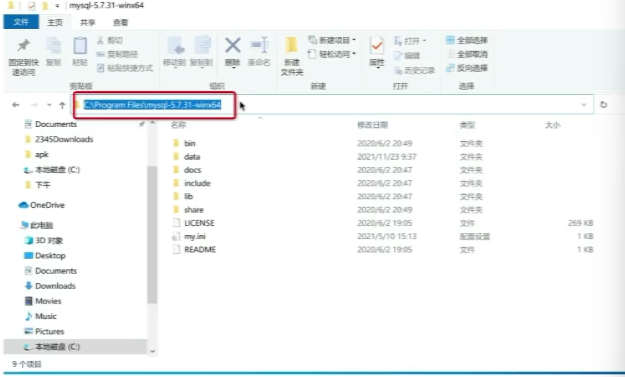Select the docs folder row
Image resolution: width=625 pixels, height=377 pixels.
[383, 170]
